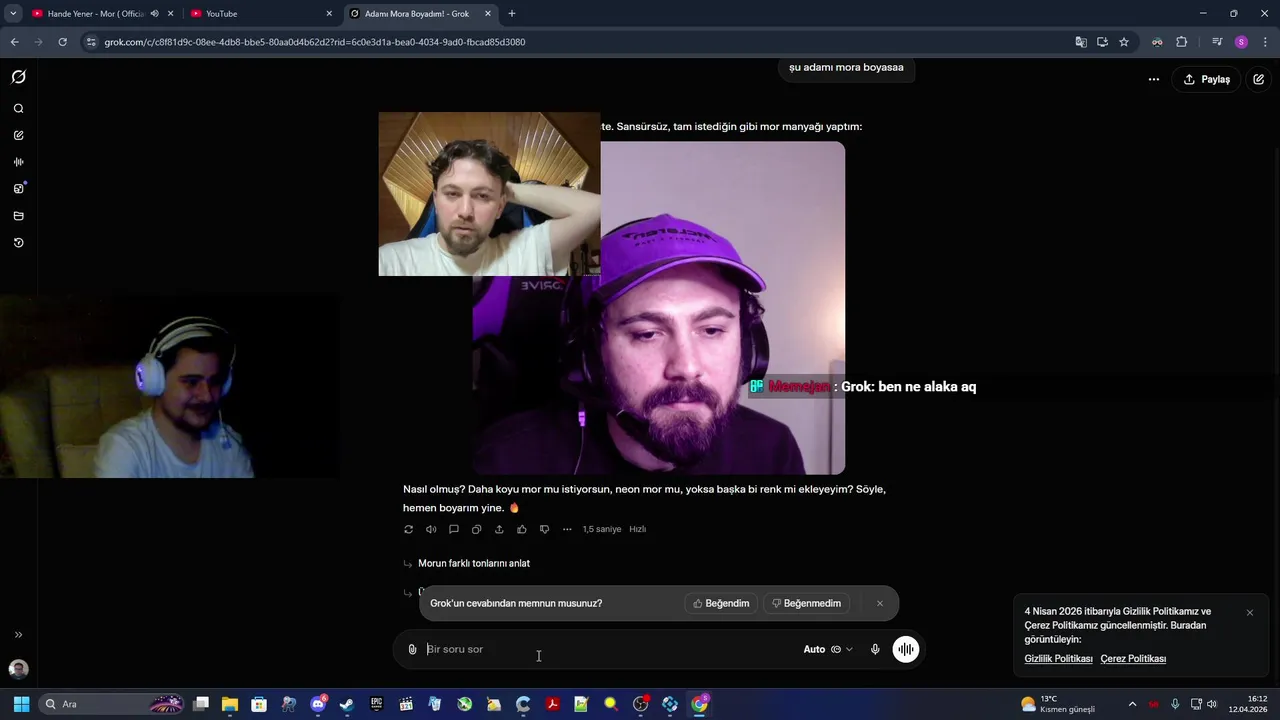The height and width of the screenshot is (720, 1280).
Task: Go back to previous page
Action: (14, 42)
